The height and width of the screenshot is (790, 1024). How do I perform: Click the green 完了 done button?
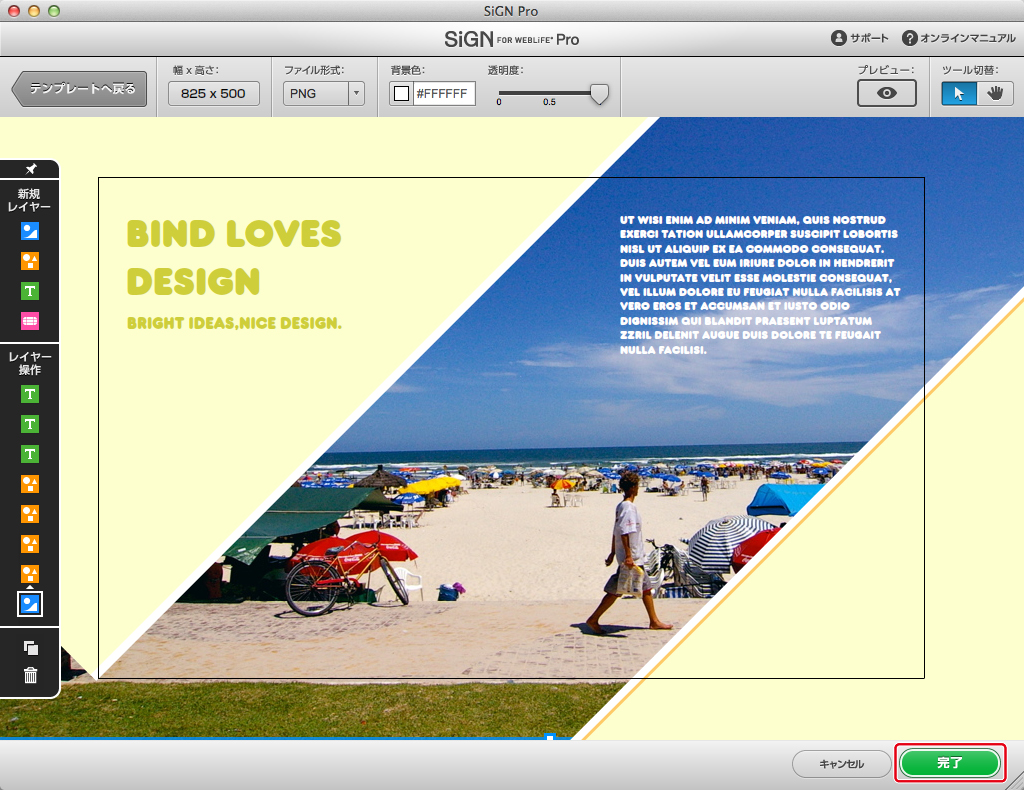[x=950, y=763]
